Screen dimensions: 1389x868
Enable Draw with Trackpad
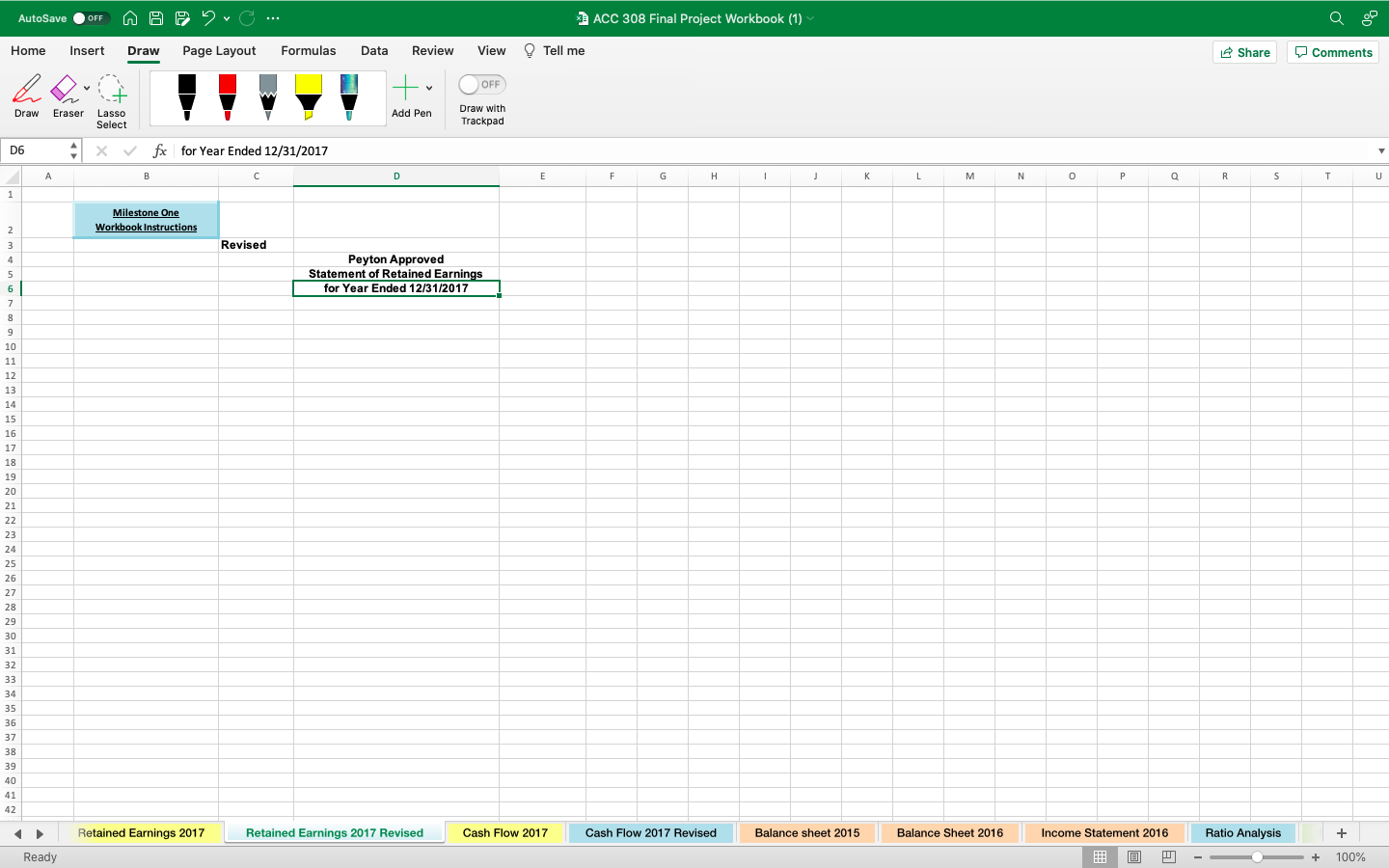(480, 85)
